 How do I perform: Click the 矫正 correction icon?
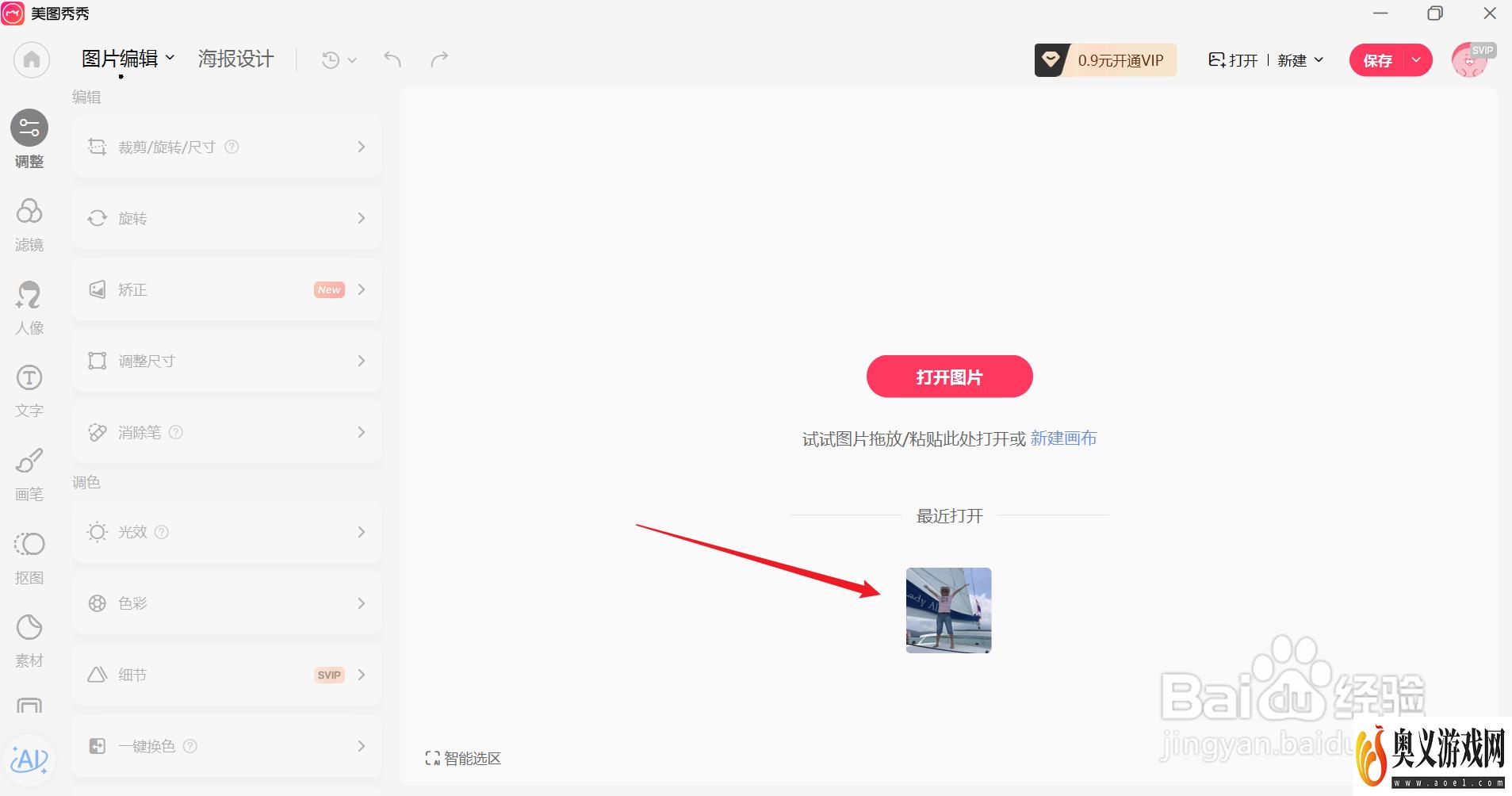[97, 289]
